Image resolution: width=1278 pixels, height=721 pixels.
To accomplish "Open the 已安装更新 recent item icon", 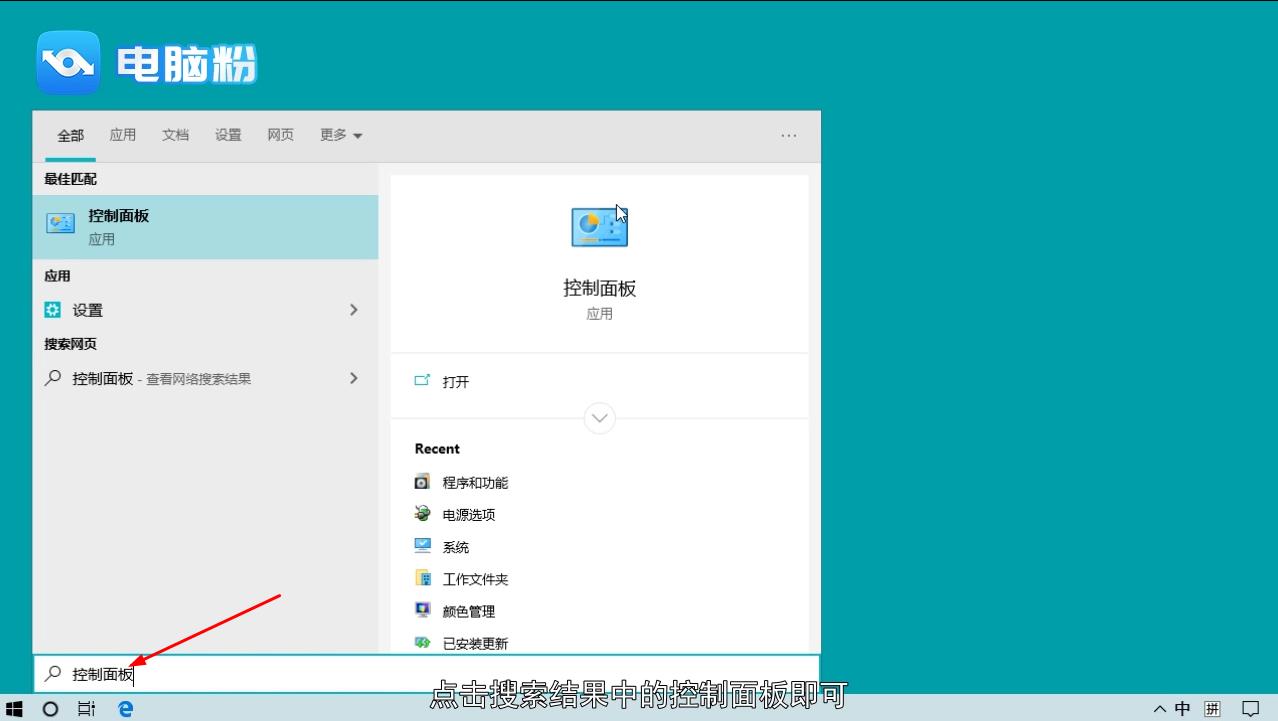I will (x=422, y=642).
